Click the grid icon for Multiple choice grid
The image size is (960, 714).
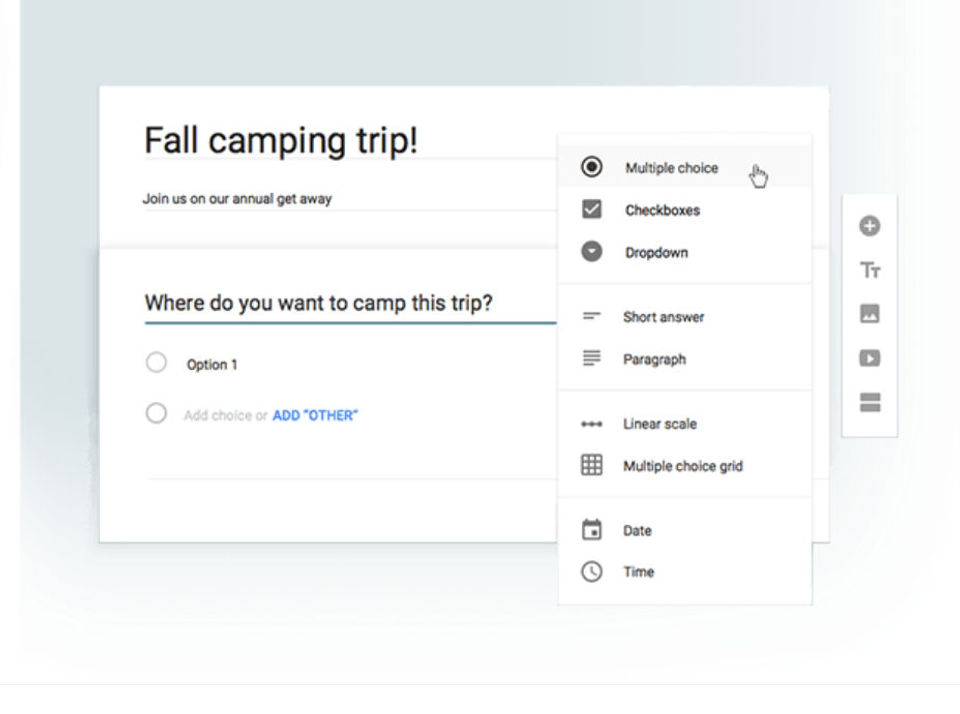point(592,465)
